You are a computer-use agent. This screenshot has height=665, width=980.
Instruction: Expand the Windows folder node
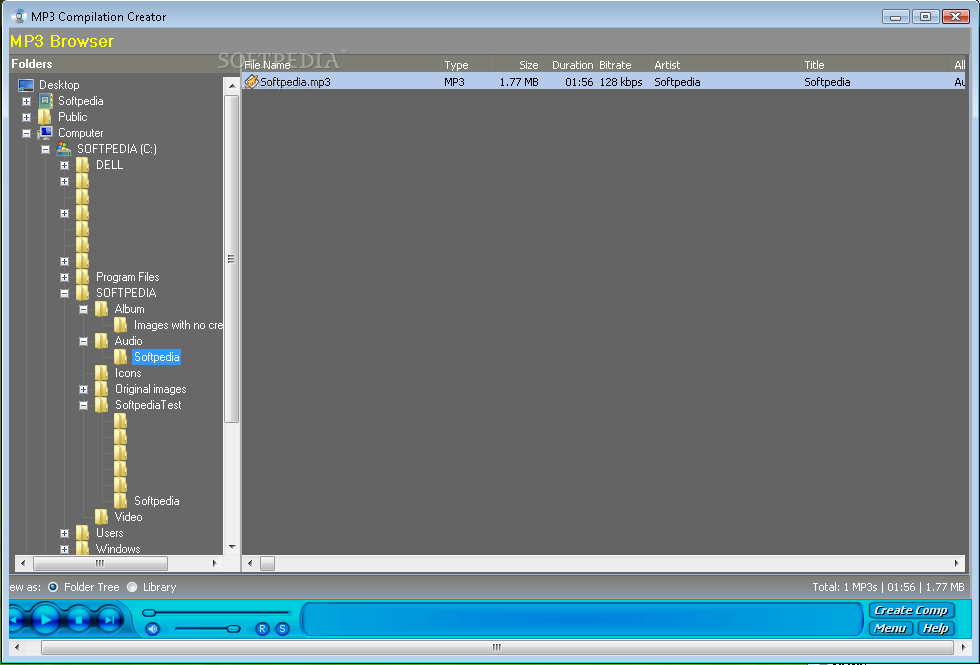(x=64, y=549)
